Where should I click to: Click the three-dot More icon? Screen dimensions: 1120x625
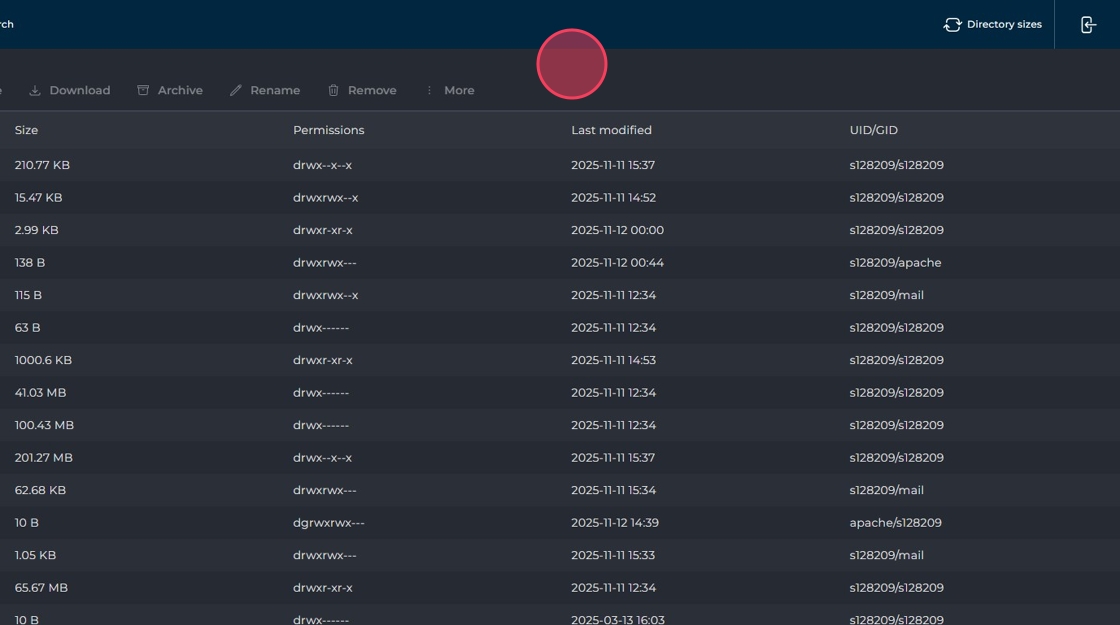point(429,90)
